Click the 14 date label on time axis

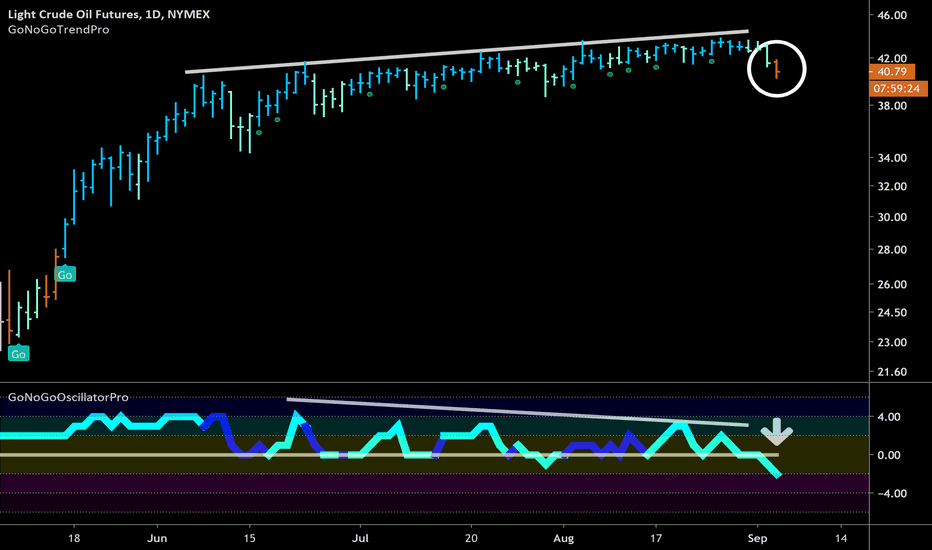840,538
